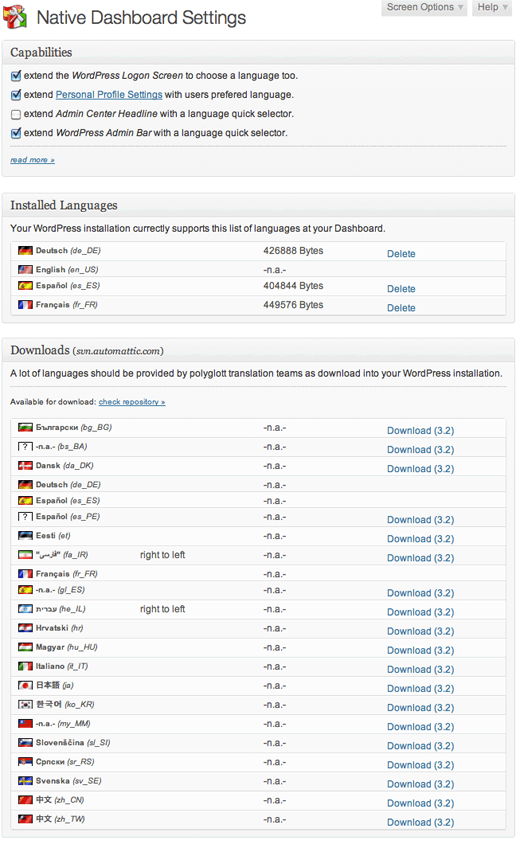The width and height of the screenshot is (520, 852).
Task: Download (3.2) for Svenska sv_SE
Action: (421, 784)
